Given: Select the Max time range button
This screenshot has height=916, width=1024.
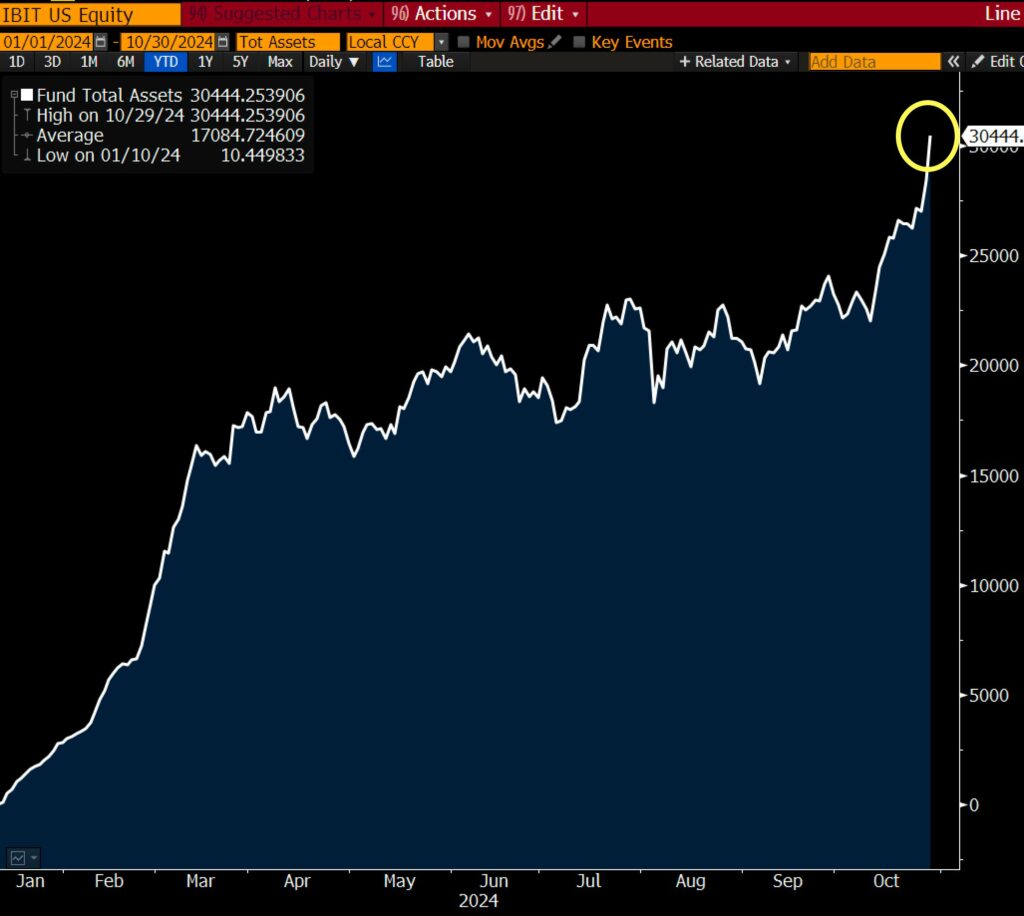Looking at the screenshot, I should [280, 62].
